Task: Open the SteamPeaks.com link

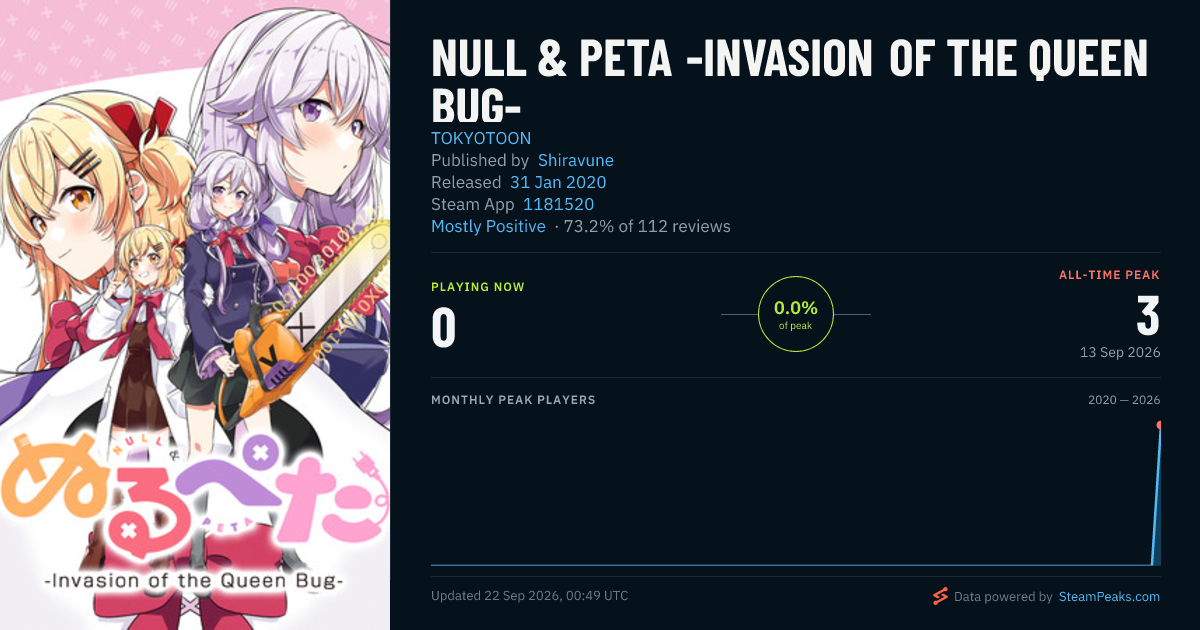Action: [1108, 597]
